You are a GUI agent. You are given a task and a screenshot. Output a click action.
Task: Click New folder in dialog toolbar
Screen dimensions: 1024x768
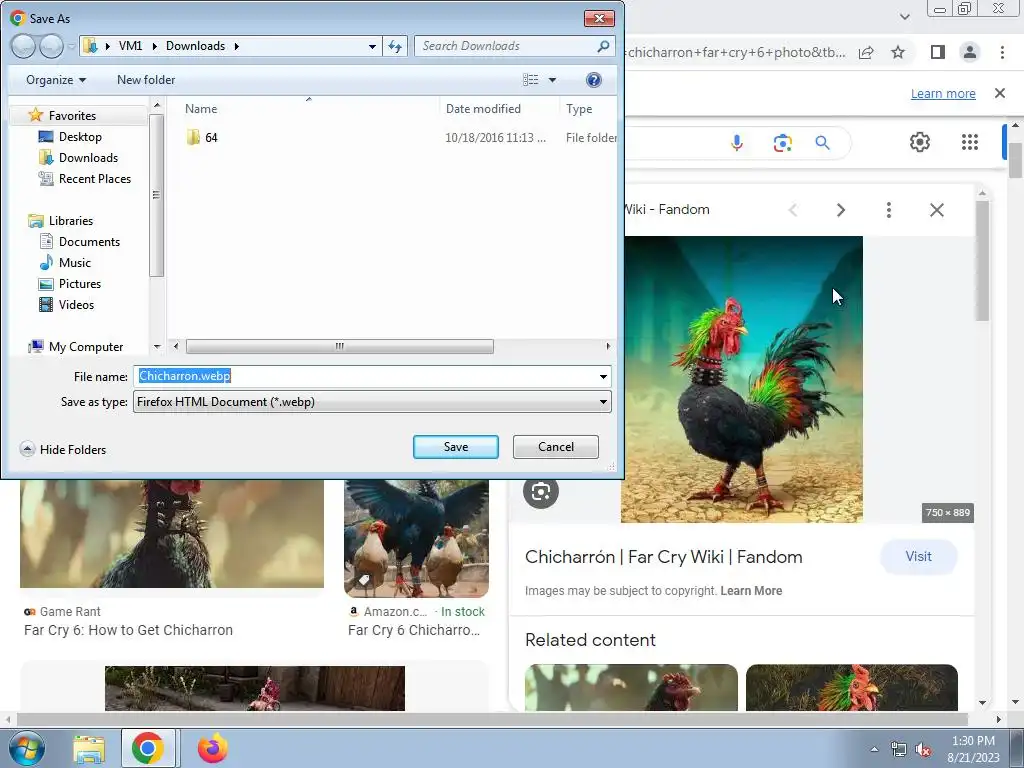146,80
